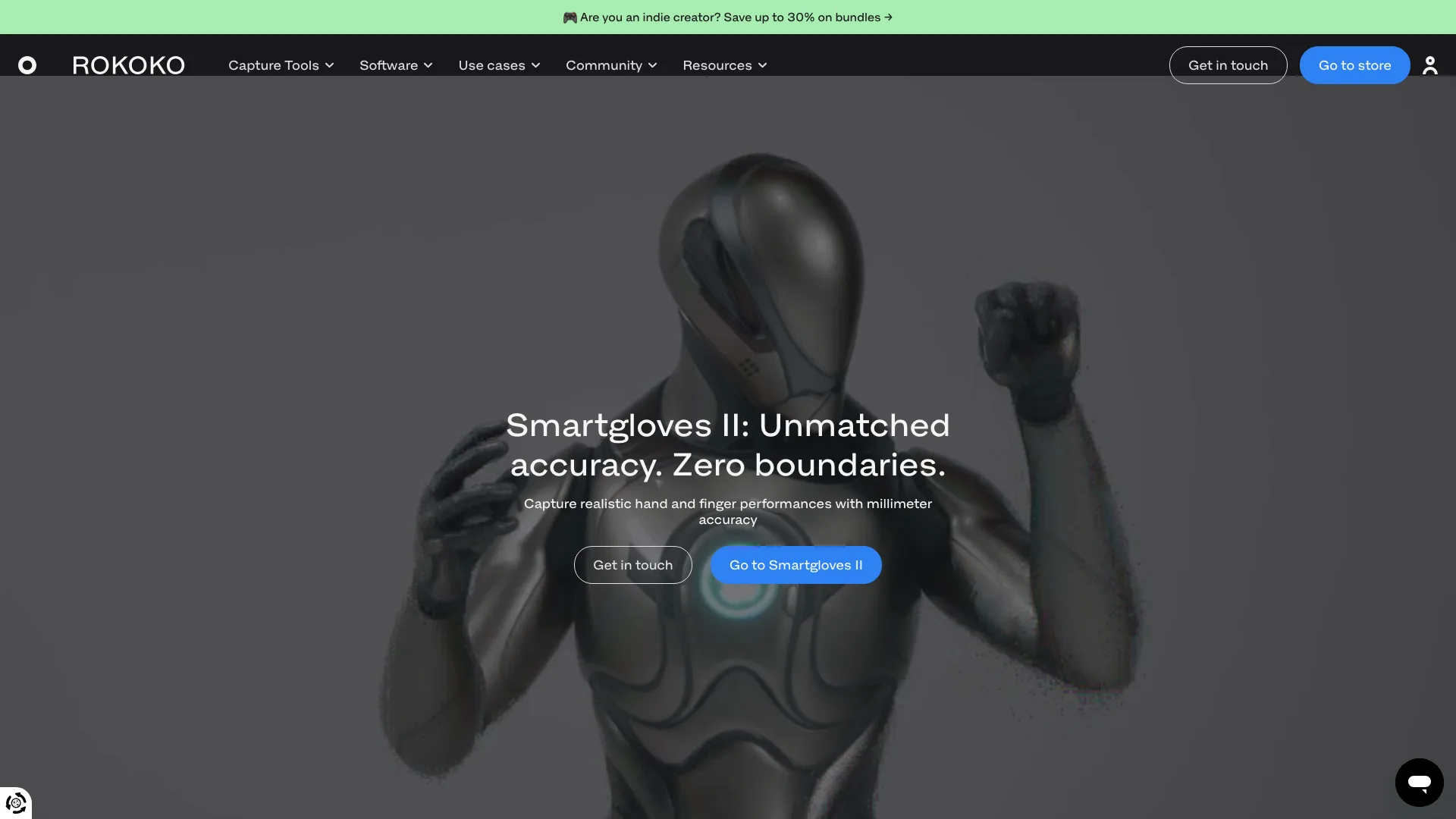The image size is (1456, 819).
Task: Open the indie creator bundle savings banner
Action: pyautogui.click(x=728, y=17)
